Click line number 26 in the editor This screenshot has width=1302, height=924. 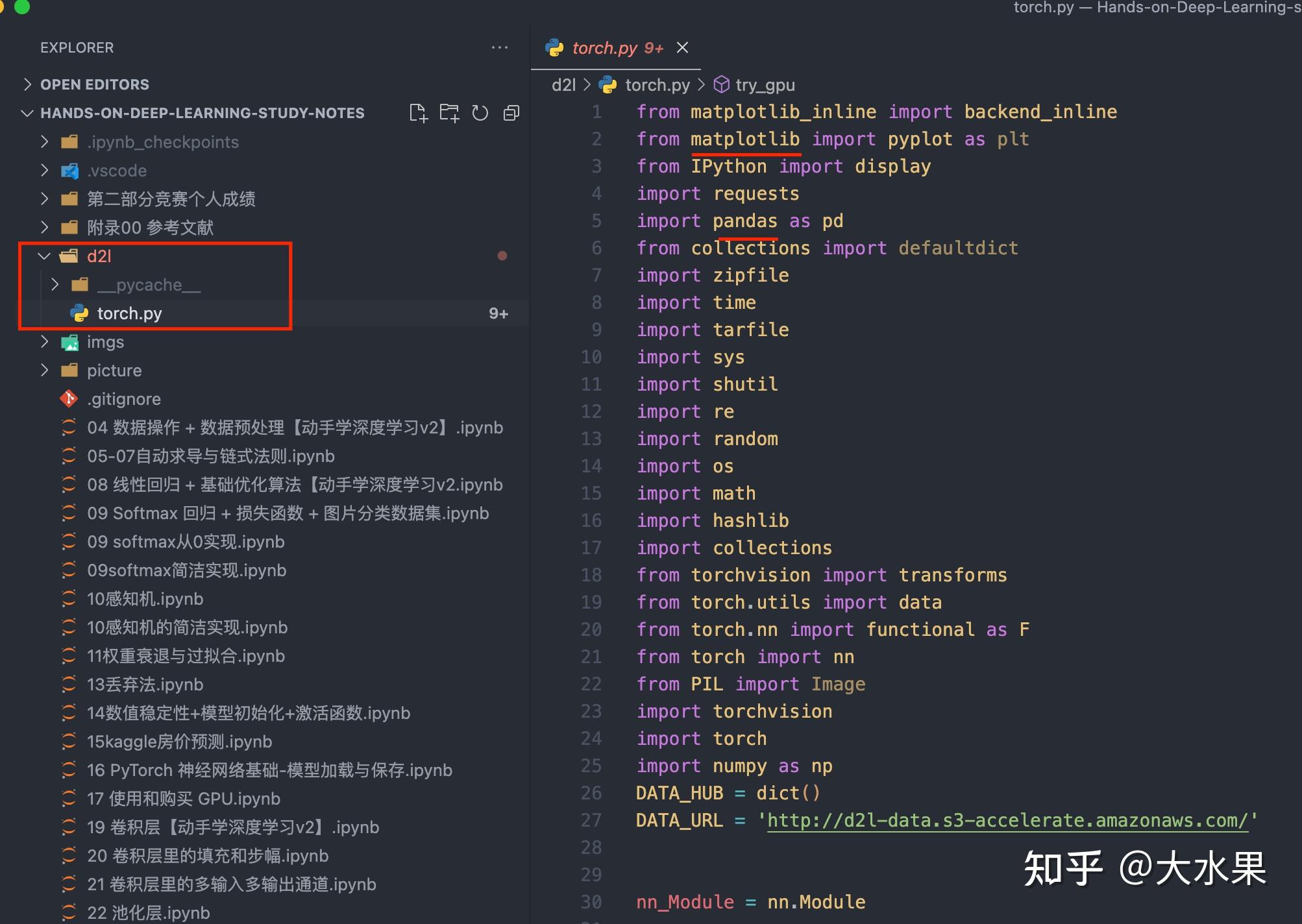coord(591,792)
